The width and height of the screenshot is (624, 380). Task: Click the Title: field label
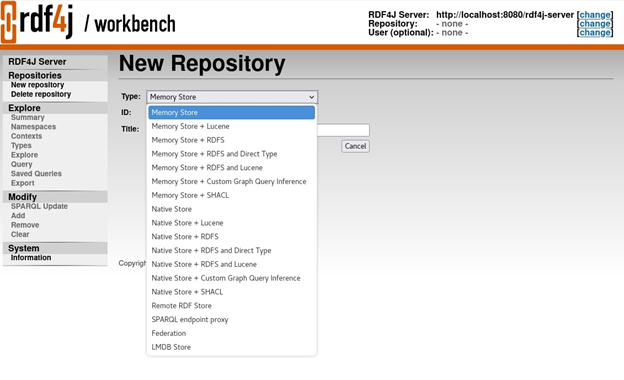click(130, 129)
